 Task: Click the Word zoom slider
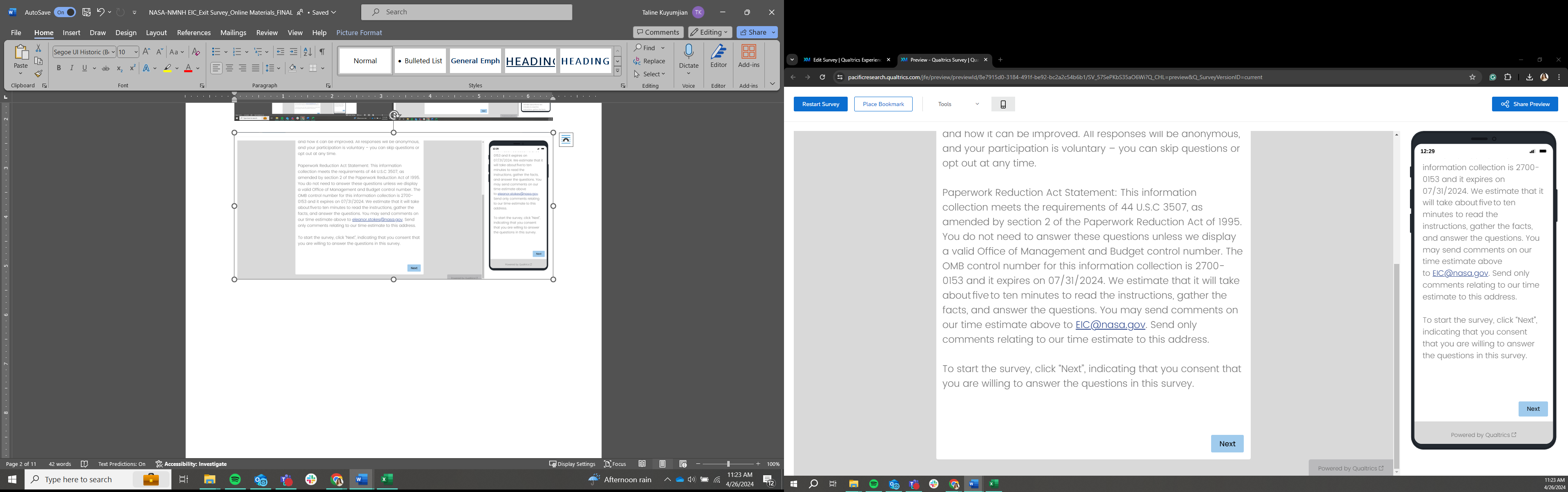(728, 464)
